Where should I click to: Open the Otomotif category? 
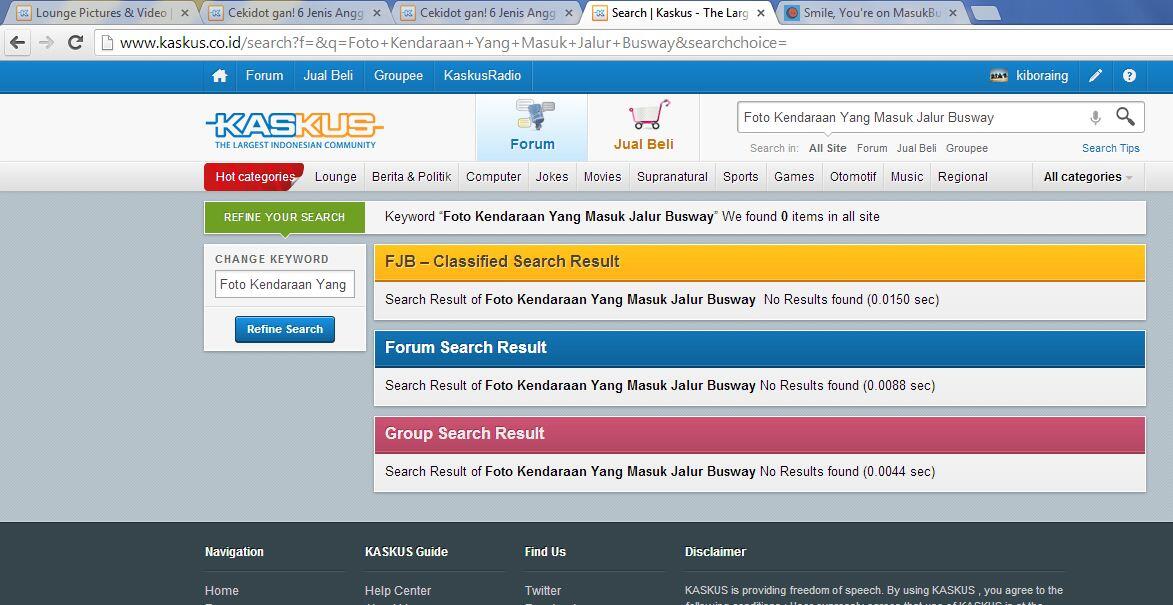[853, 176]
